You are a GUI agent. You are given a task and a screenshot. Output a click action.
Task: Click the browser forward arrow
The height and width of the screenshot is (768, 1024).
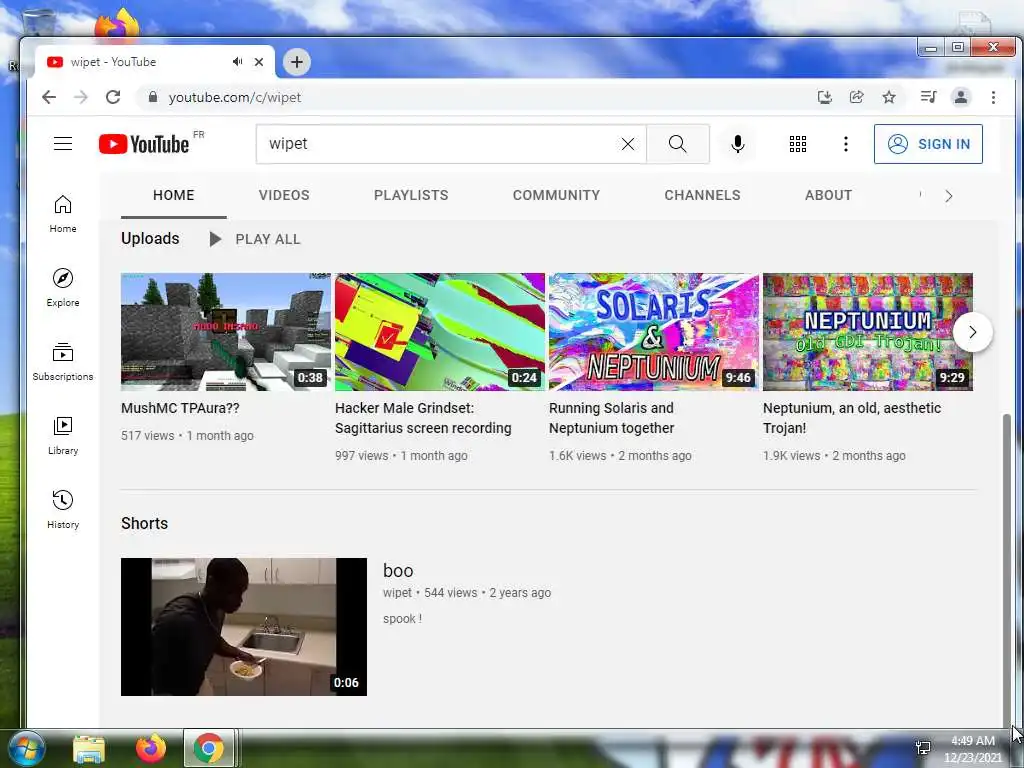(81, 97)
